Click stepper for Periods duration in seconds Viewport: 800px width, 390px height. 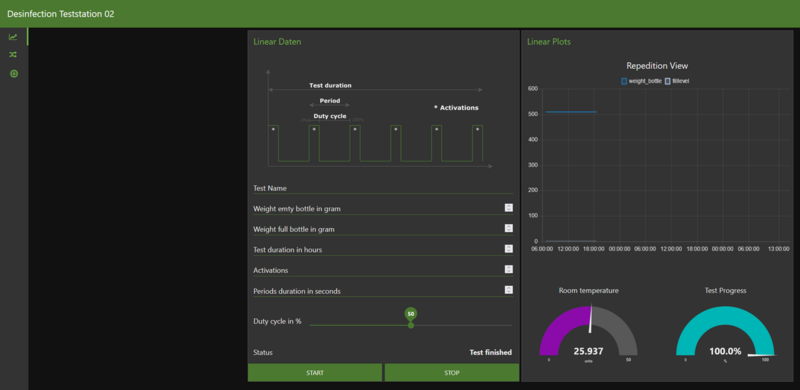509,290
